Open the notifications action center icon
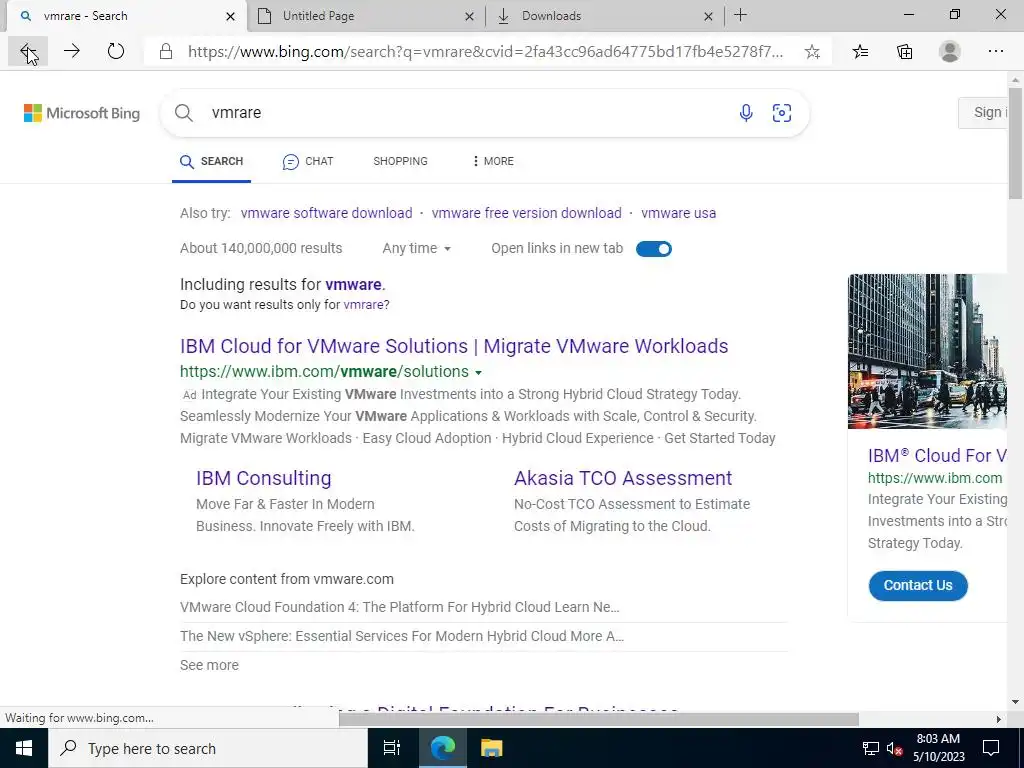Screen dimensions: 1024x768 991,748
